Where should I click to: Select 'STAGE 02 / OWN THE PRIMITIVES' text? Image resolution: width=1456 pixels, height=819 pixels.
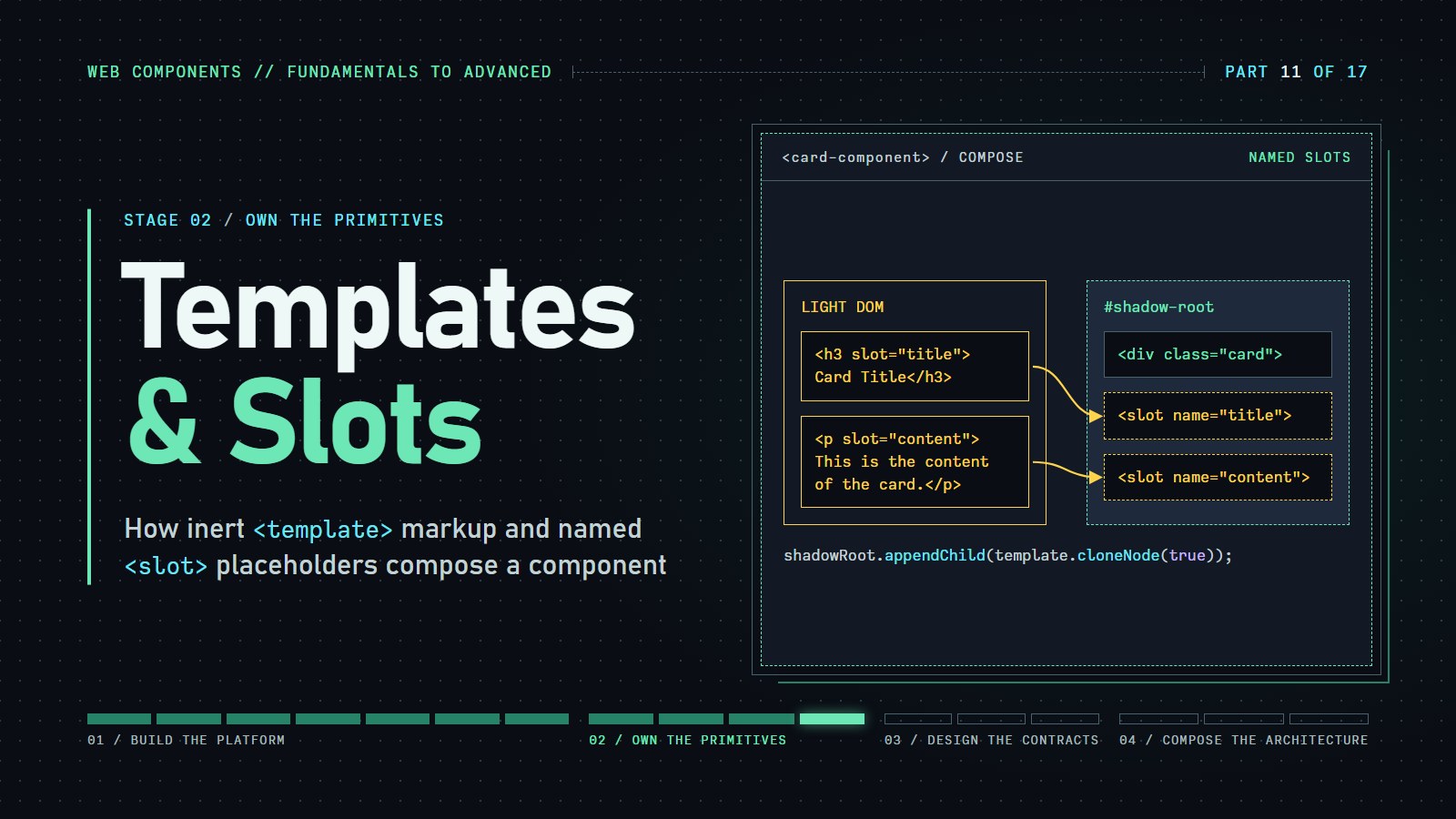click(x=284, y=220)
